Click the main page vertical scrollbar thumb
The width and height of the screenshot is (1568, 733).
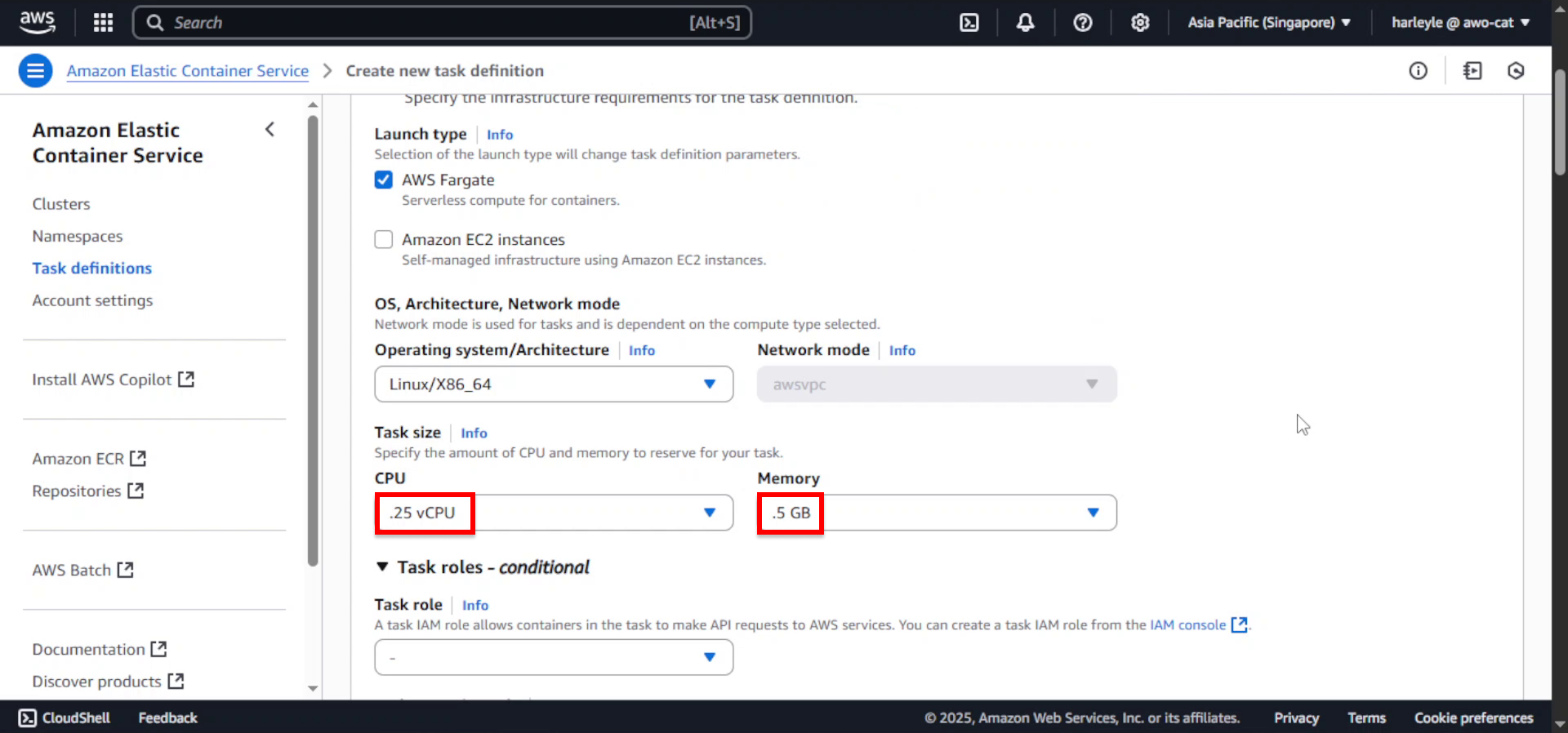1560,122
